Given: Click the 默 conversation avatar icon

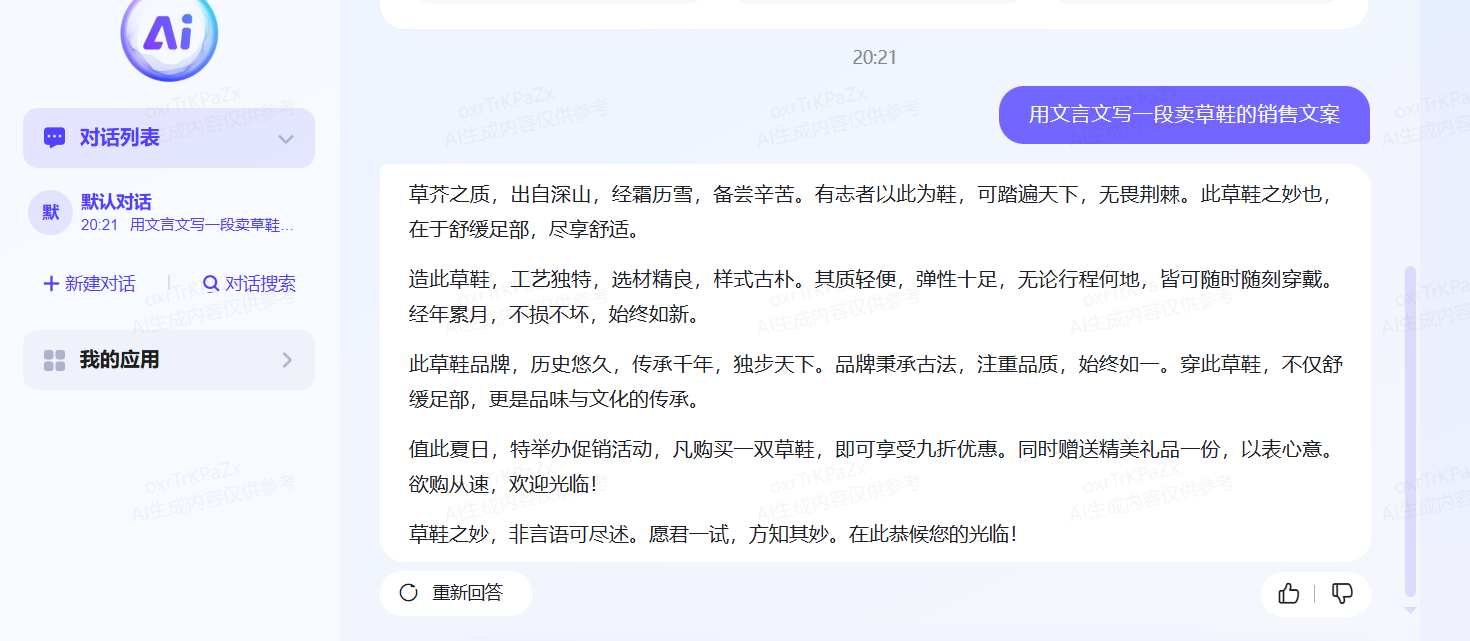Looking at the screenshot, I should coord(50,213).
